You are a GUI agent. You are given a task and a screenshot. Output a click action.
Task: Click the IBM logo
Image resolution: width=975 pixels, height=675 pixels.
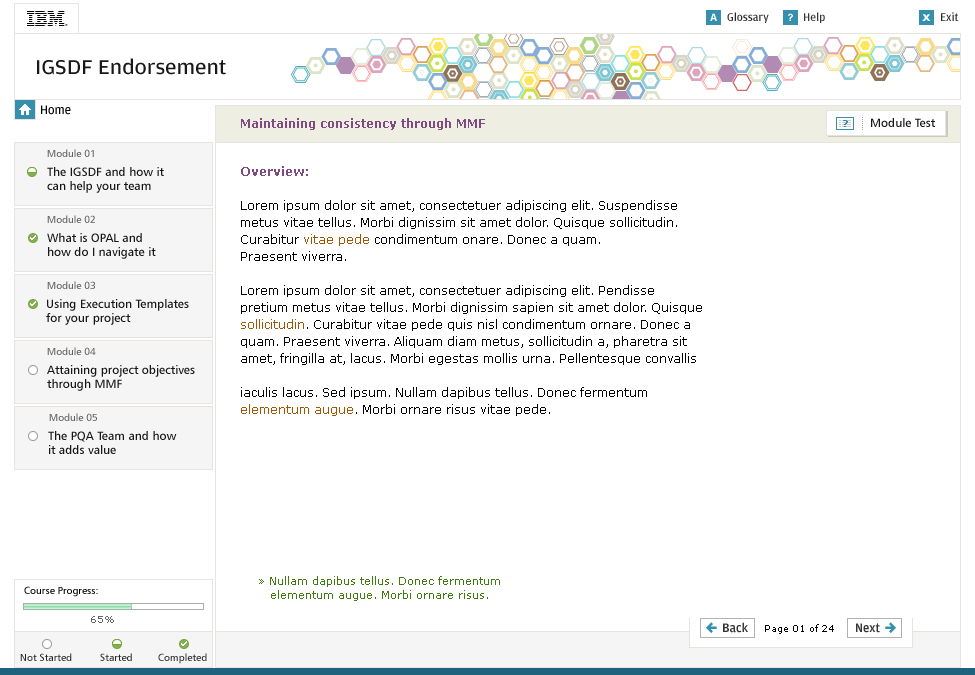(x=46, y=19)
